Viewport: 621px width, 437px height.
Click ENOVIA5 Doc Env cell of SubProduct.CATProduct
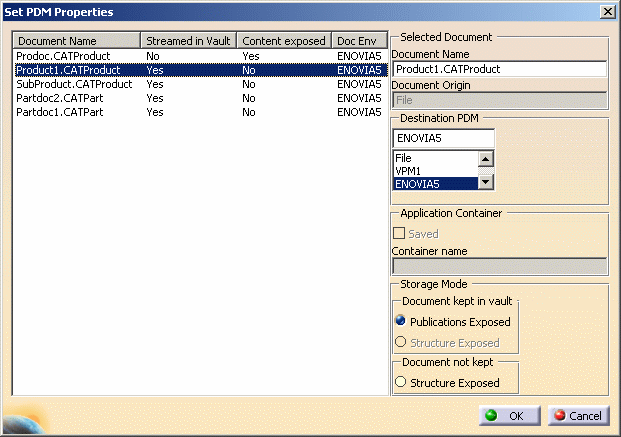359,84
